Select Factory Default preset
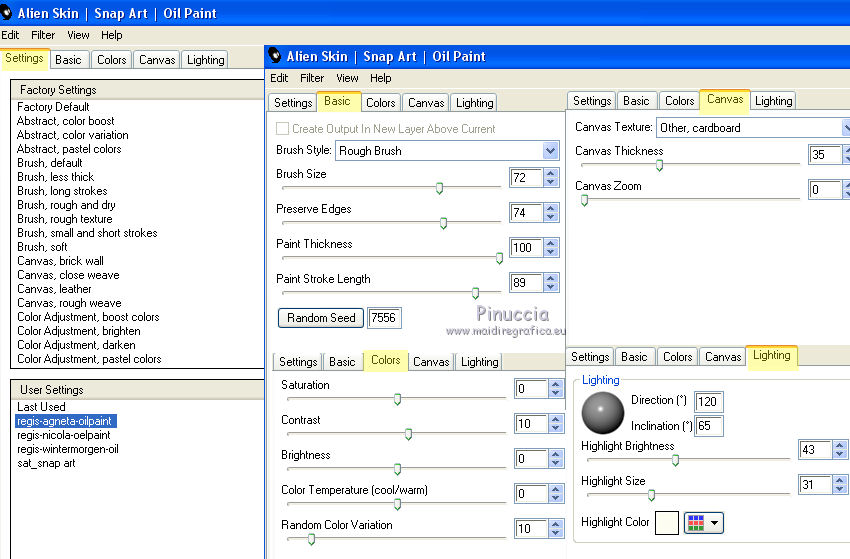This screenshot has height=559, width=850. pos(53,107)
